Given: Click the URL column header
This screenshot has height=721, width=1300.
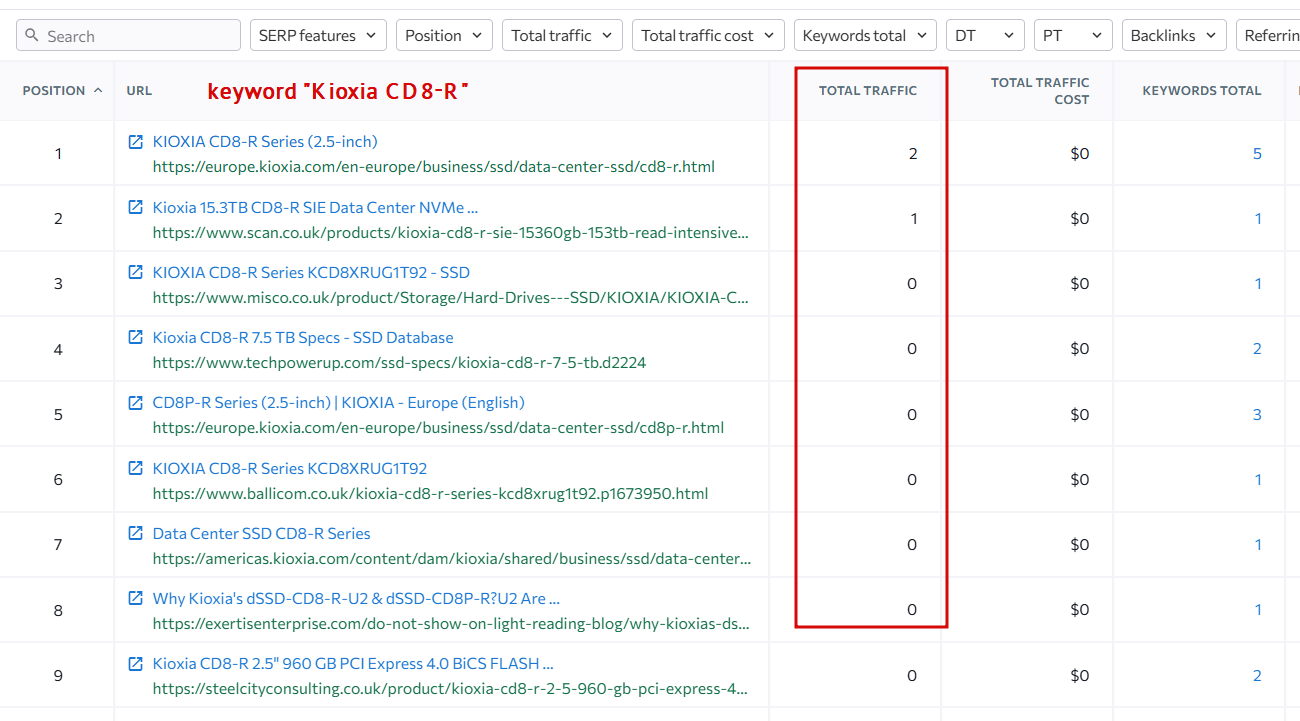Looking at the screenshot, I should (x=139, y=90).
